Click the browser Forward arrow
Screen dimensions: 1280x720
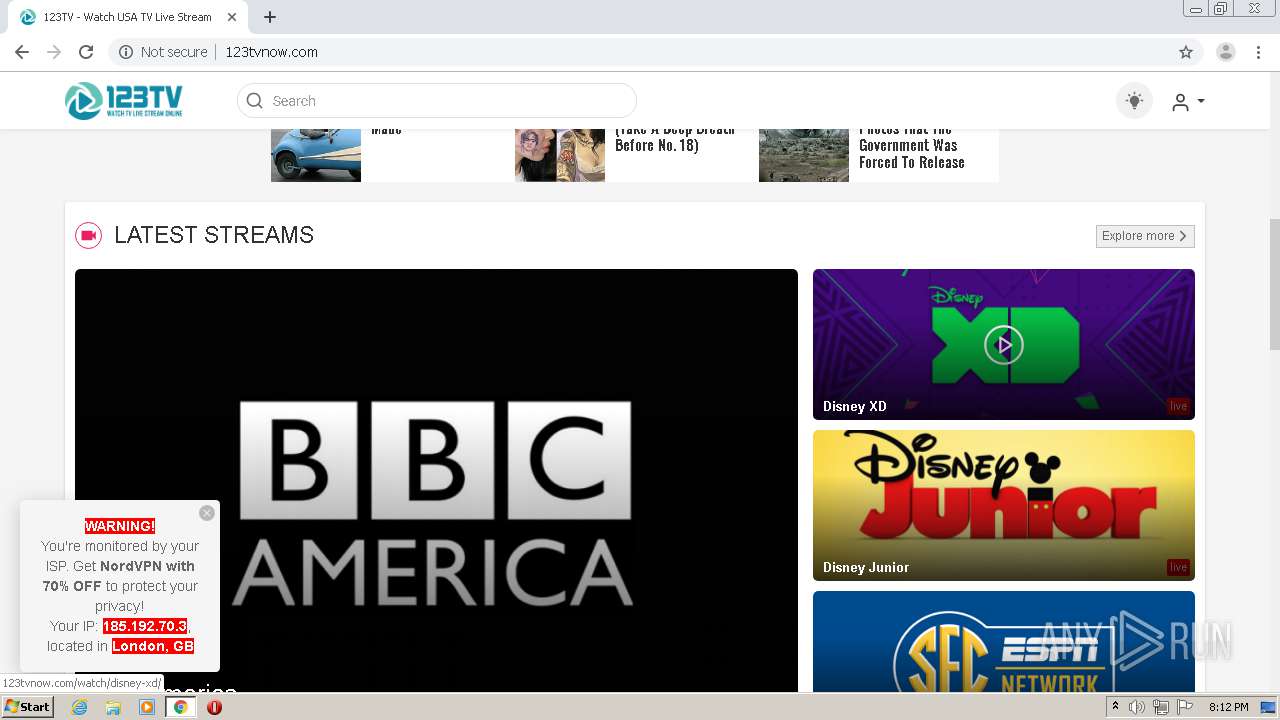54,52
